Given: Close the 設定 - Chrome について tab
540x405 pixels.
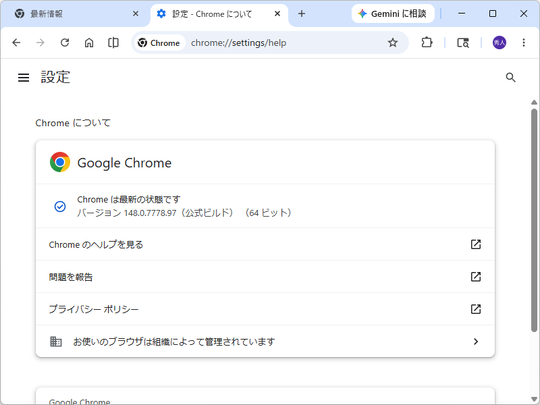Looking at the screenshot, I should 277,14.
